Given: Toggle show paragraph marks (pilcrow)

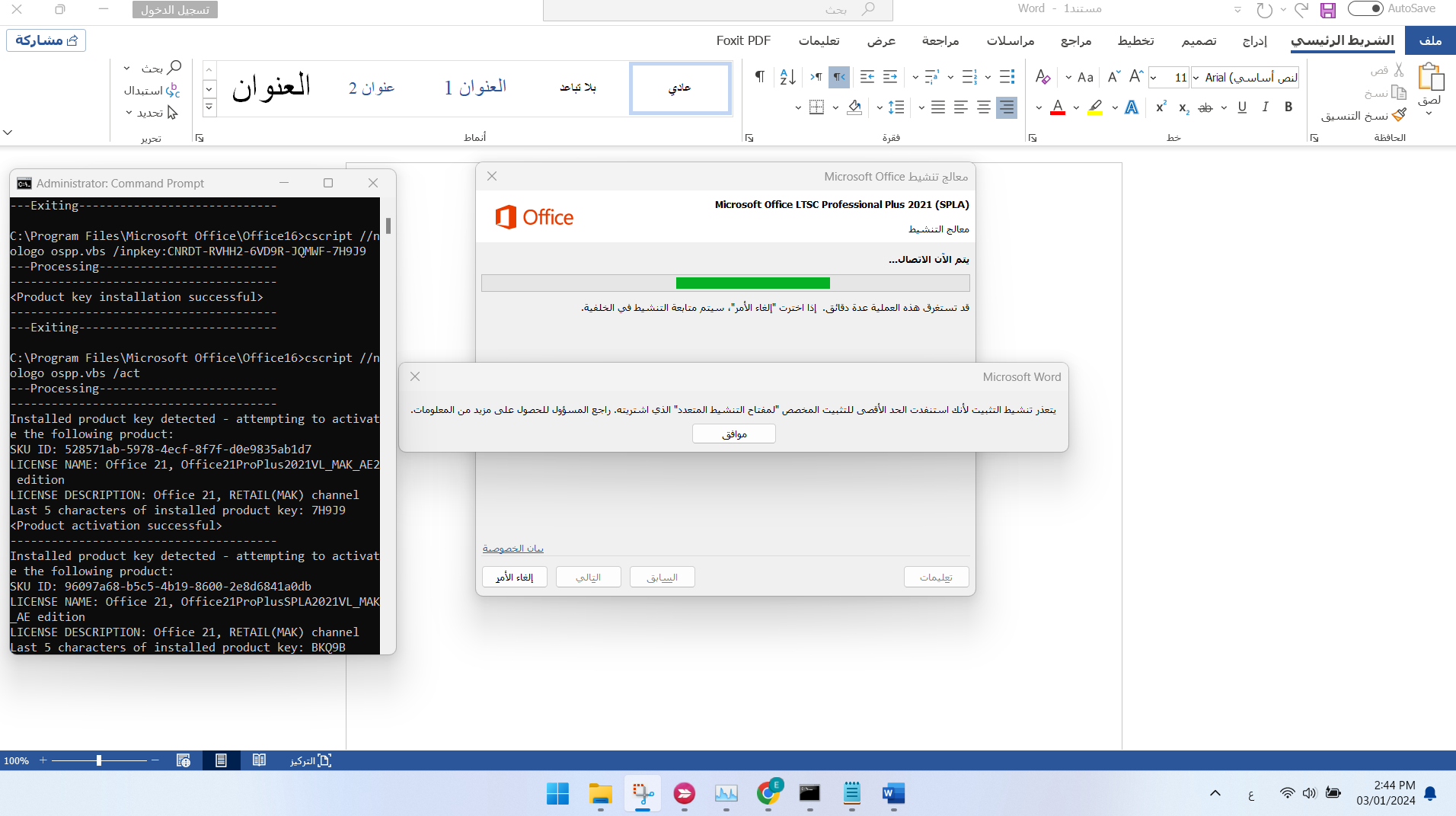Looking at the screenshot, I should (x=759, y=77).
